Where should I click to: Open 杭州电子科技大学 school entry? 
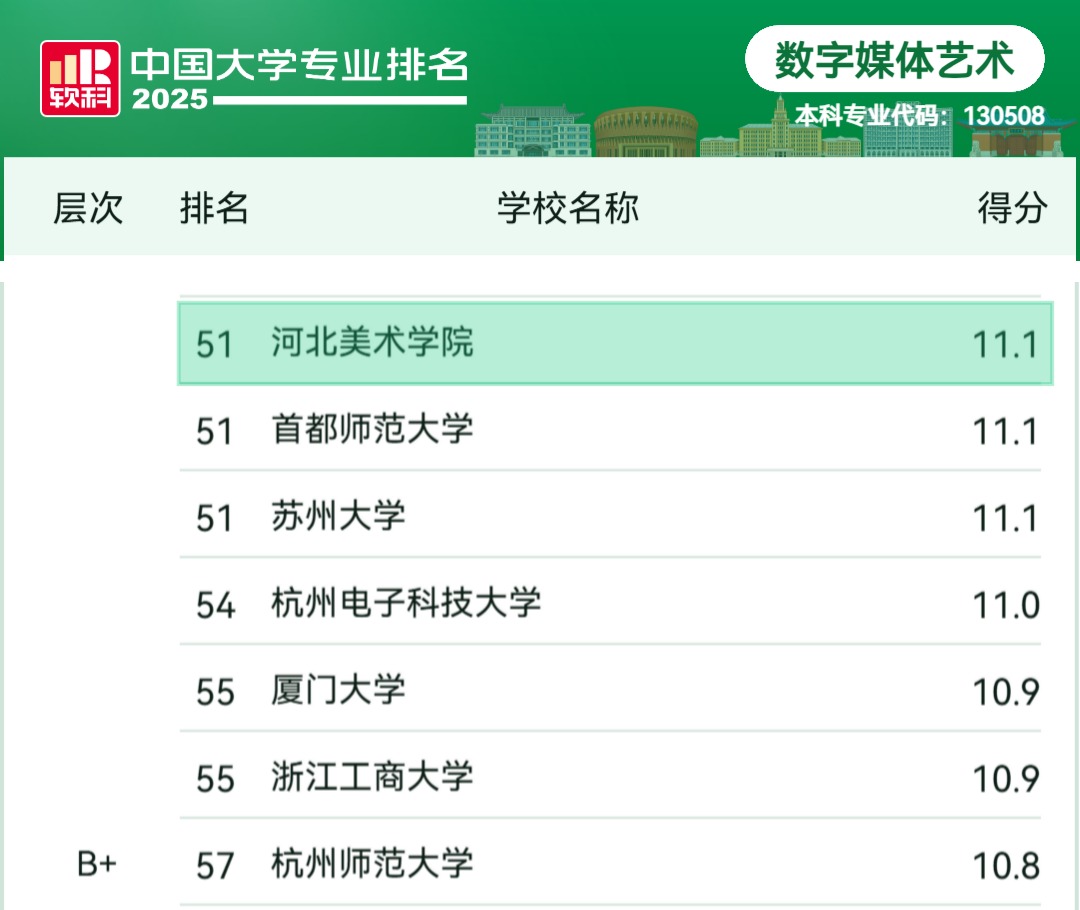[x=406, y=604]
